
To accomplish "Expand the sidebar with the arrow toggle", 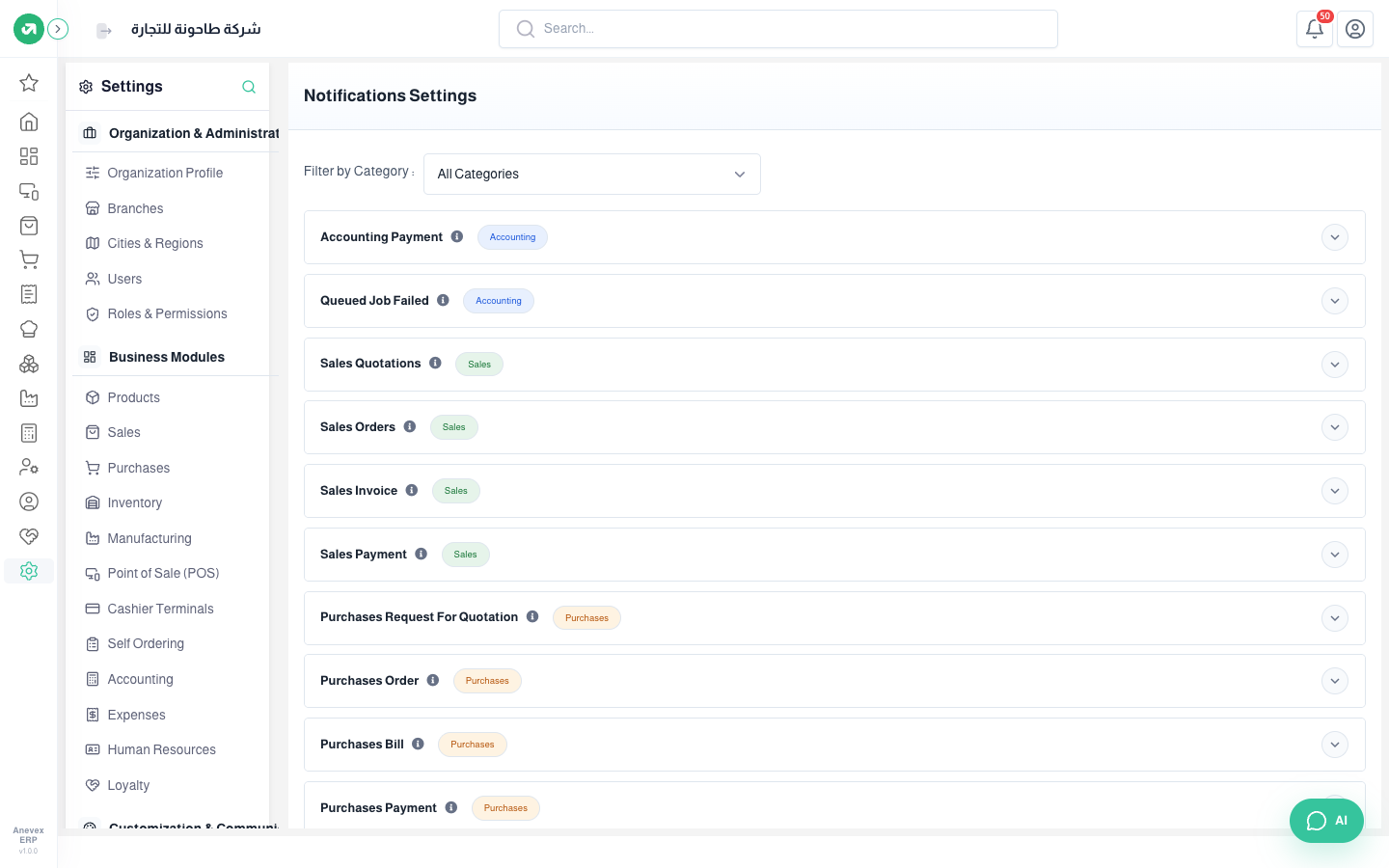I will coord(58,29).
